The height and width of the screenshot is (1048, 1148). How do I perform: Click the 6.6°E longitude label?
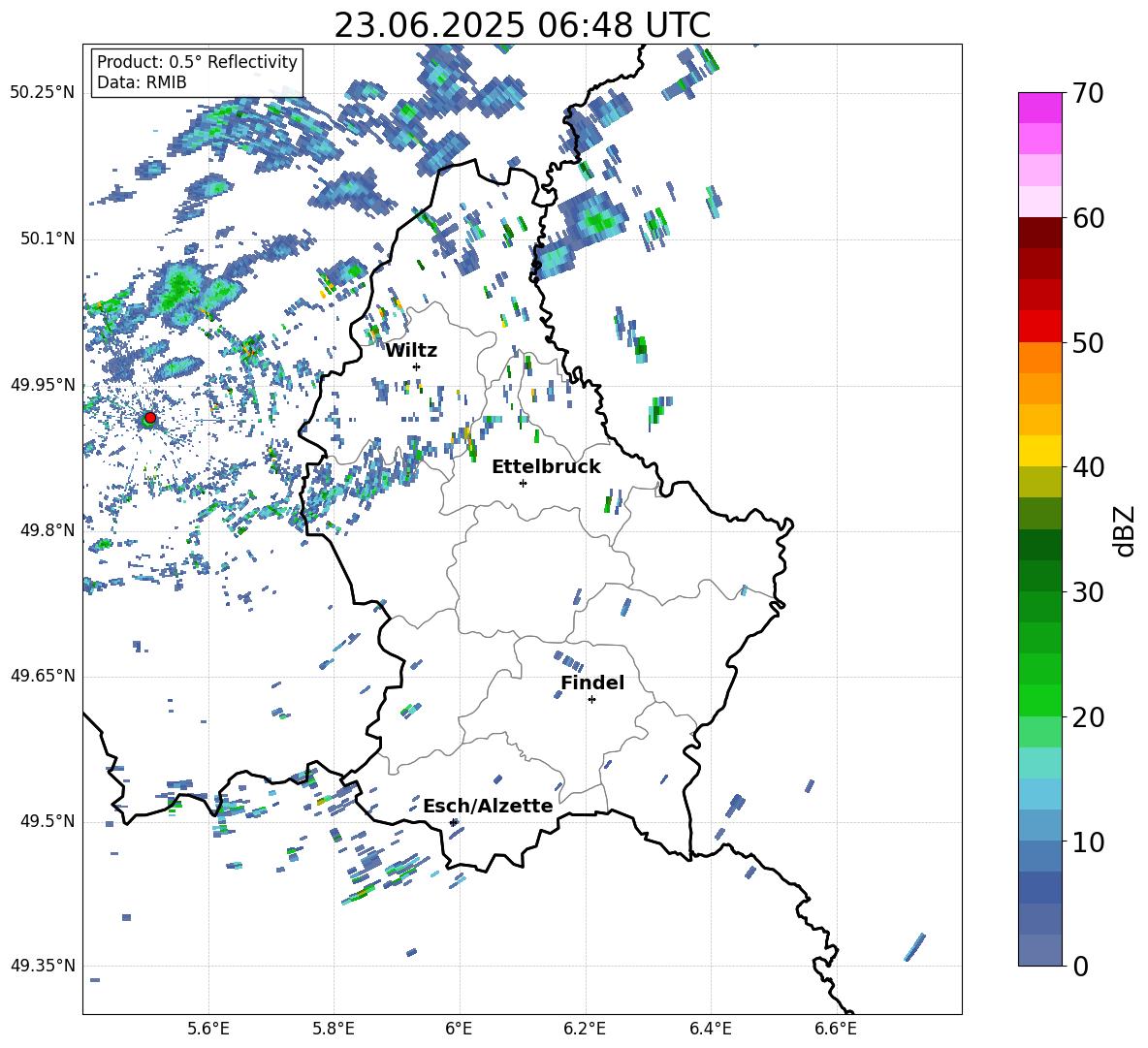click(836, 1029)
